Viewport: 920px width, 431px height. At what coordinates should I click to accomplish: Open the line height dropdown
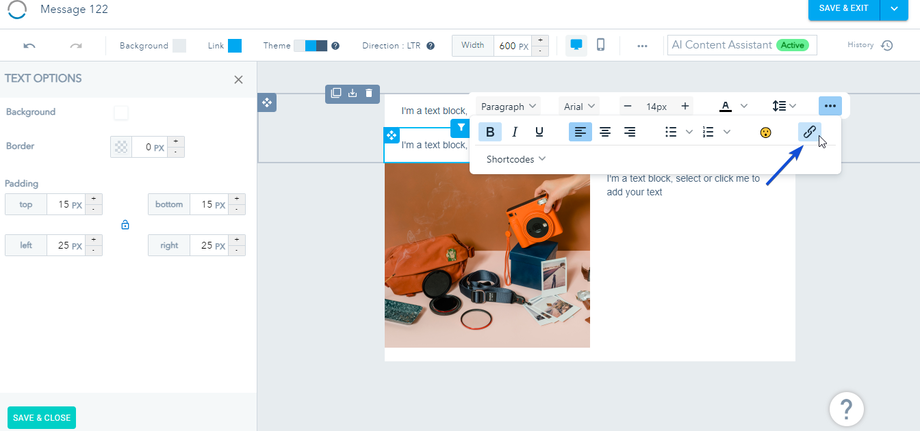click(784, 106)
